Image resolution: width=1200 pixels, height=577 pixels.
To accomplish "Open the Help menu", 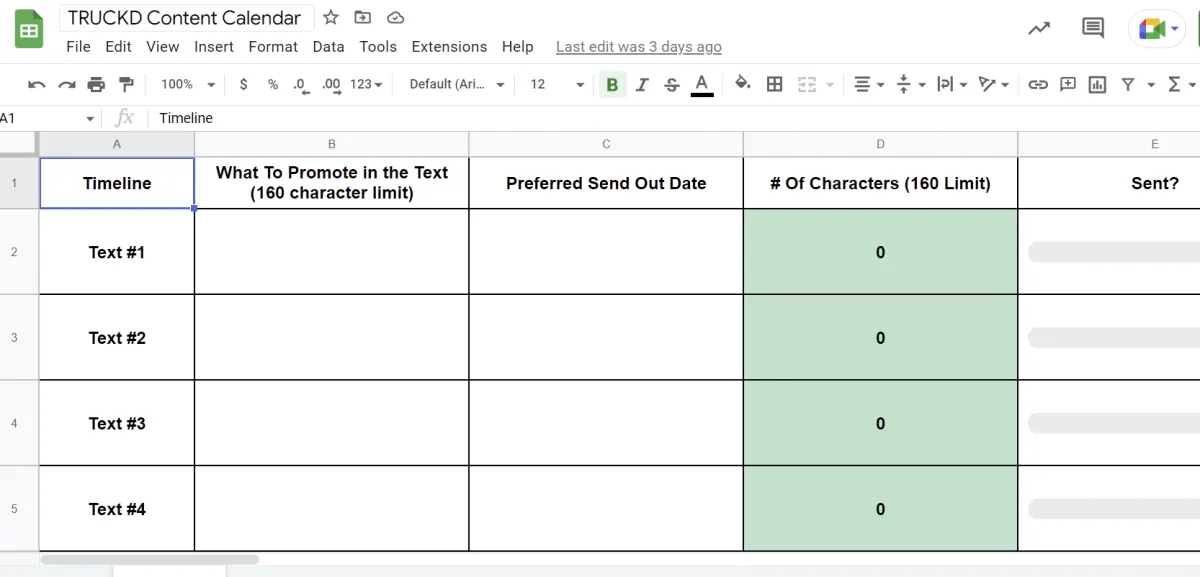I will point(517,47).
